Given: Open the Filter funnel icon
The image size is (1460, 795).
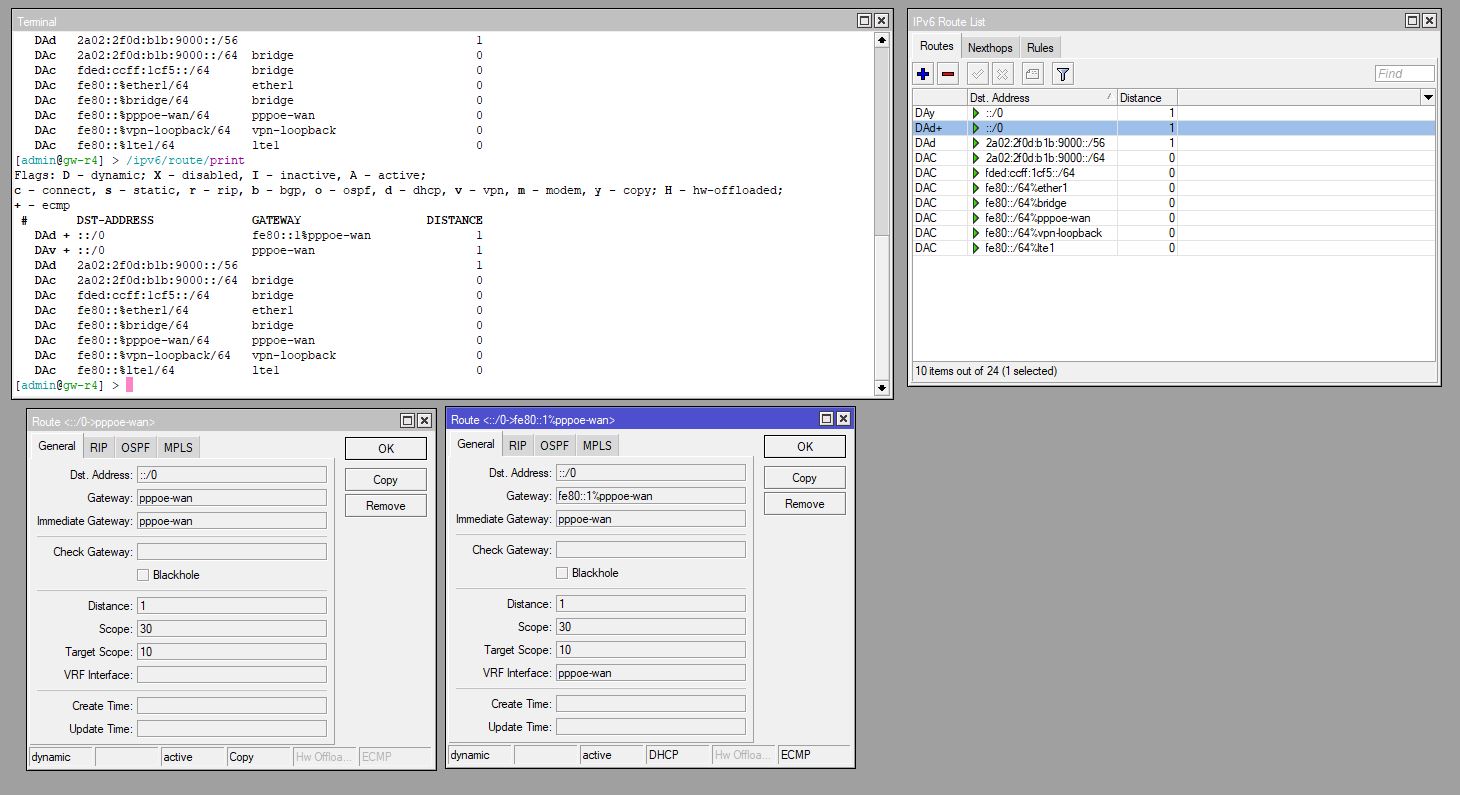Looking at the screenshot, I should click(1063, 74).
